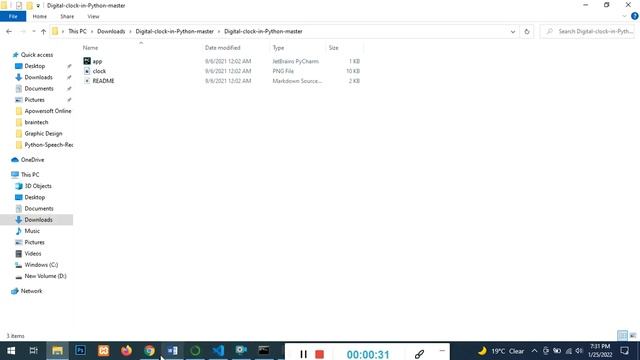Open the Python-Speech-Rec folder
Screen dimensions: 640x360
tap(49, 145)
